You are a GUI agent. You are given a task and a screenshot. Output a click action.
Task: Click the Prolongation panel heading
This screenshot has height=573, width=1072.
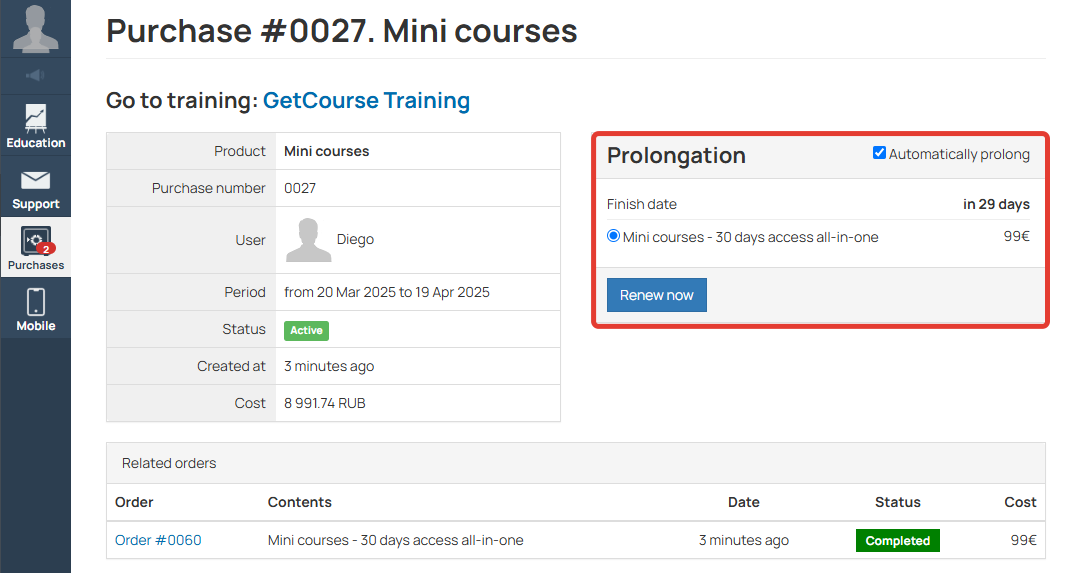[x=676, y=155]
